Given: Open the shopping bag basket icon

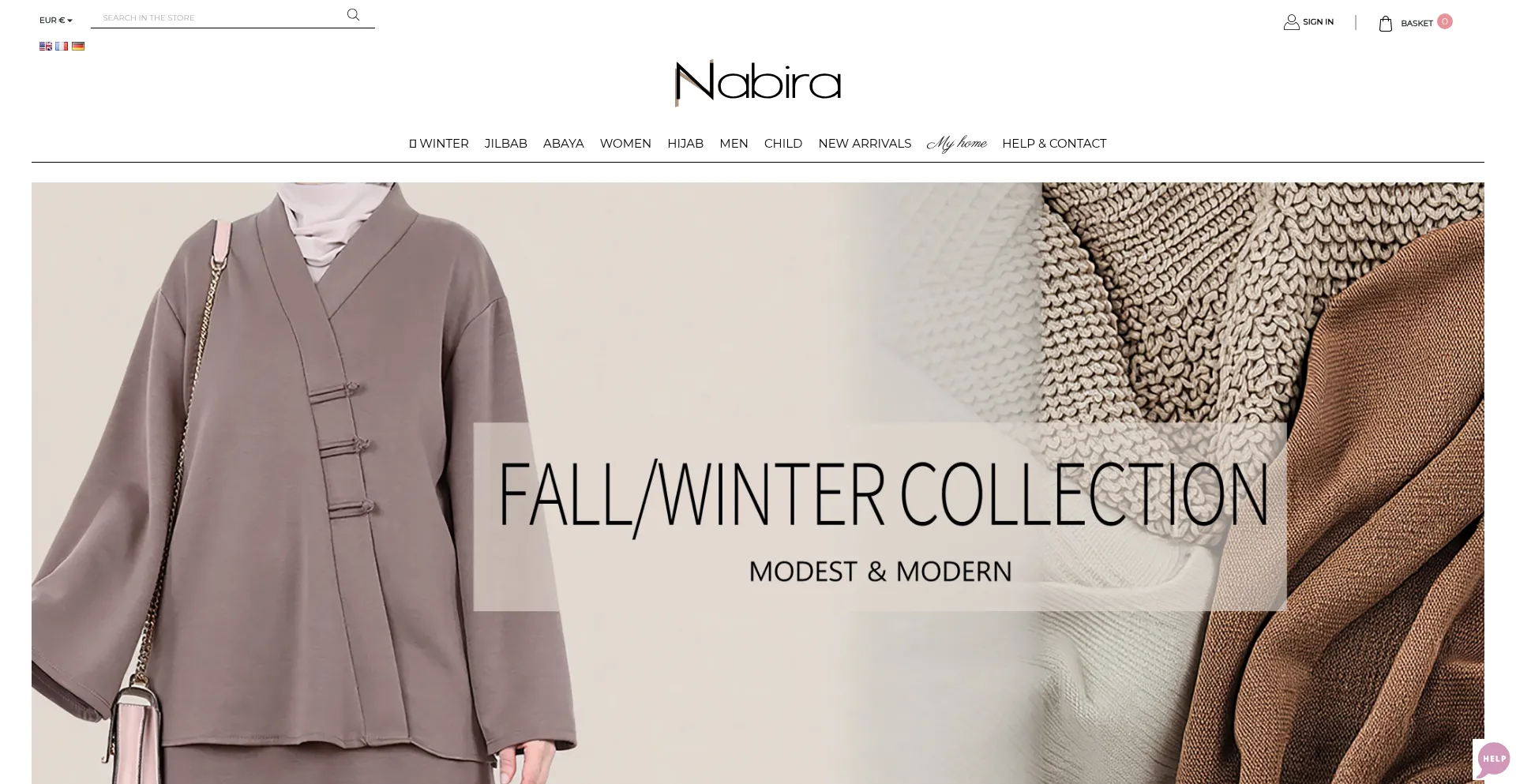Looking at the screenshot, I should pyautogui.click(x=1385, y=24).
